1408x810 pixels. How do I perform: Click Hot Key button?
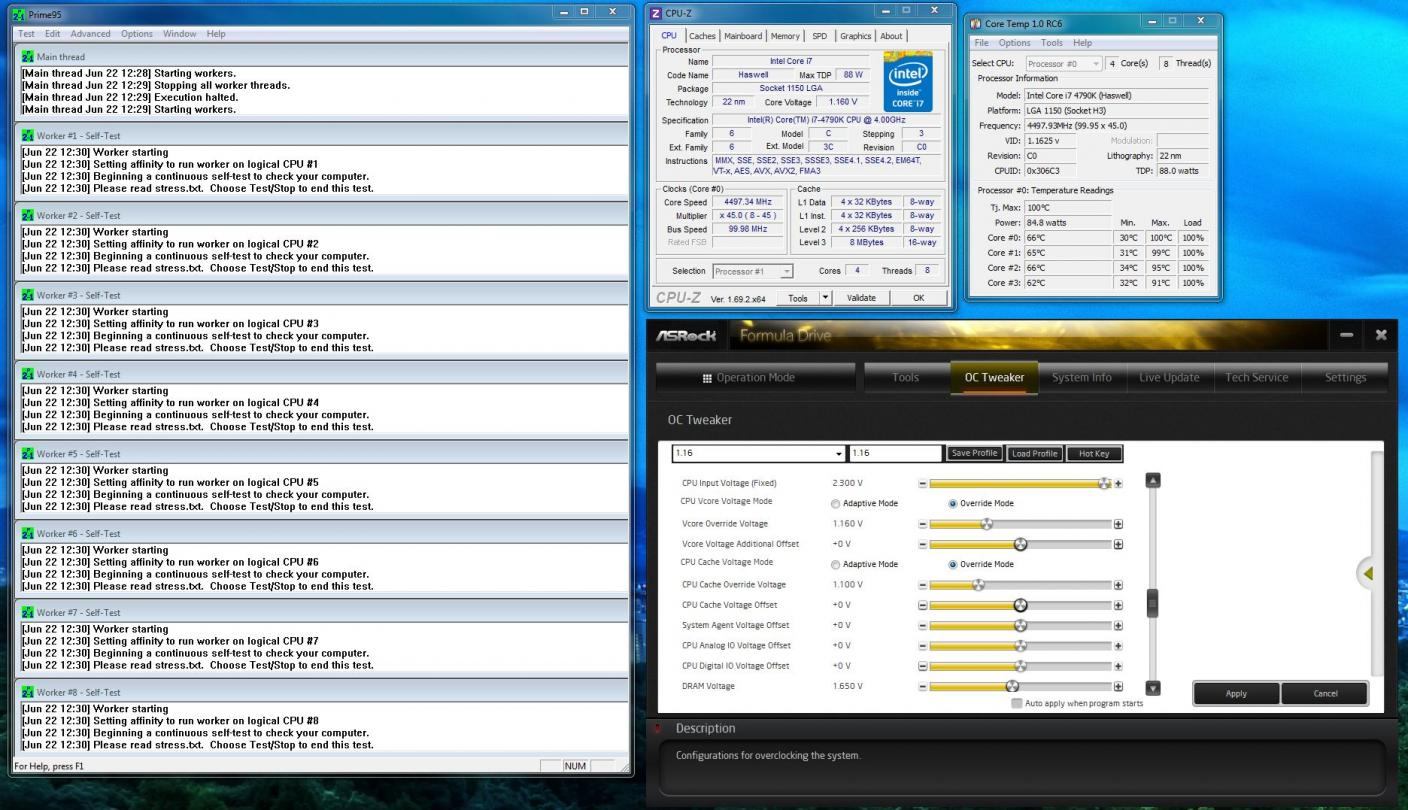1094,453
